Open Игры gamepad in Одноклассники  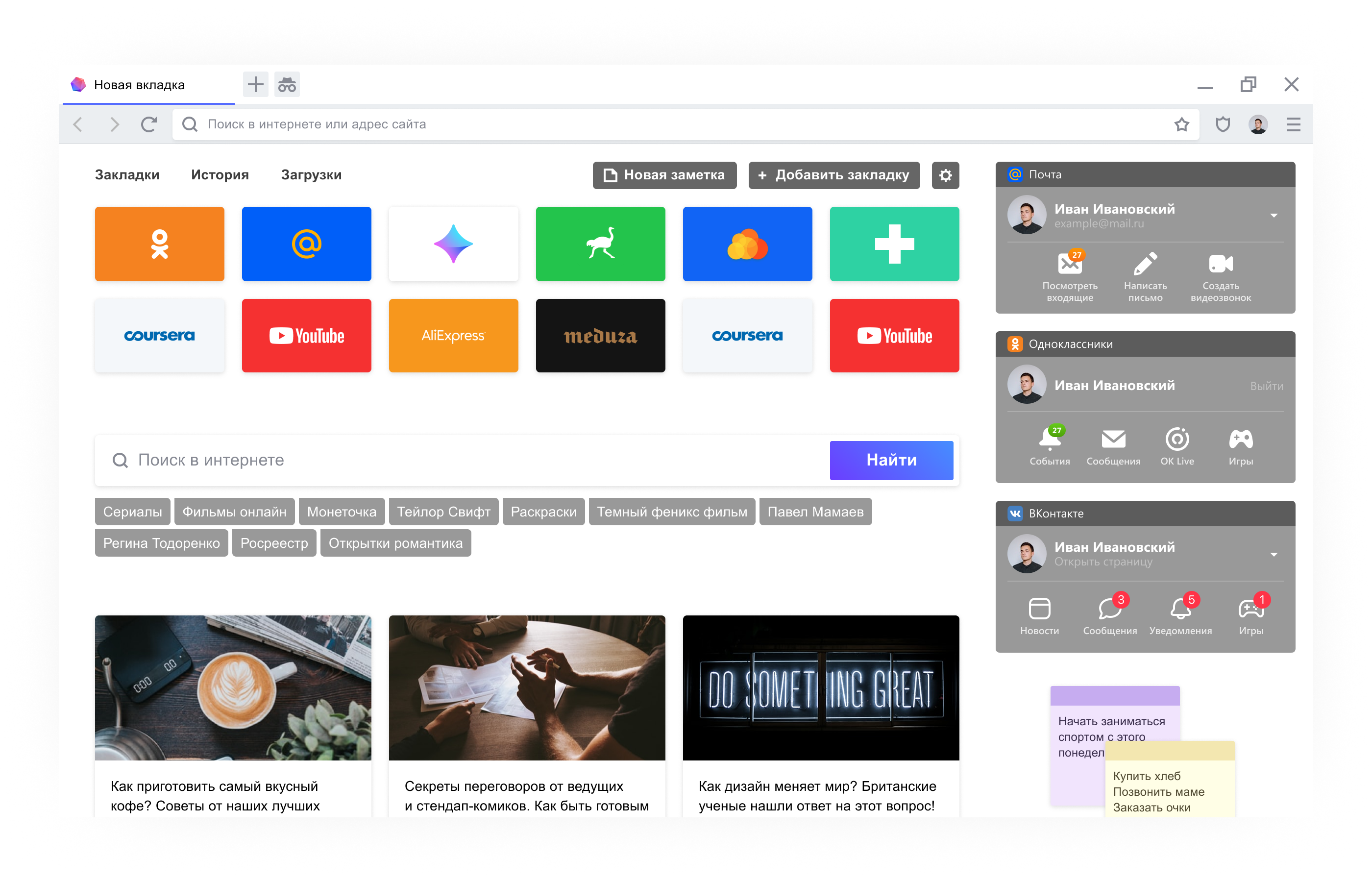[x=1240, y=446]
